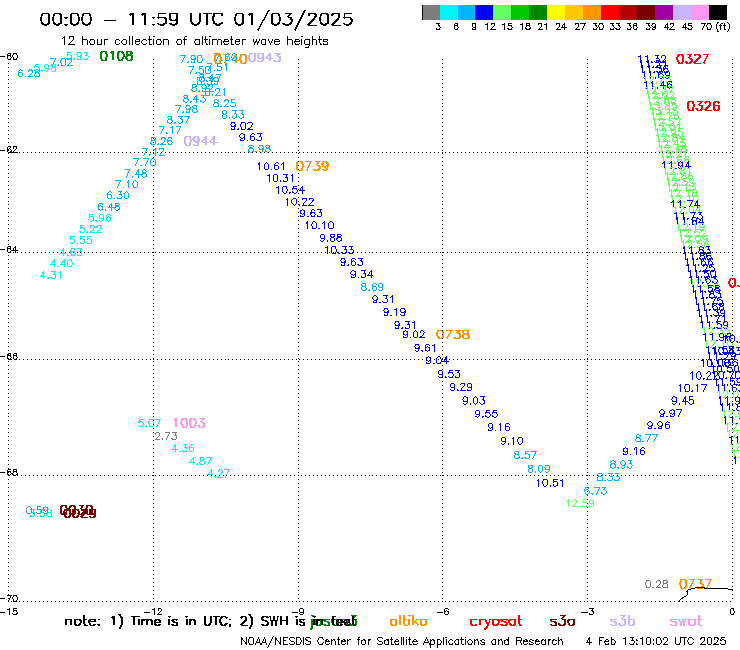Screen dimensions: 740x650
Task: Click the green time label 0108
Action: click(117, 56)
